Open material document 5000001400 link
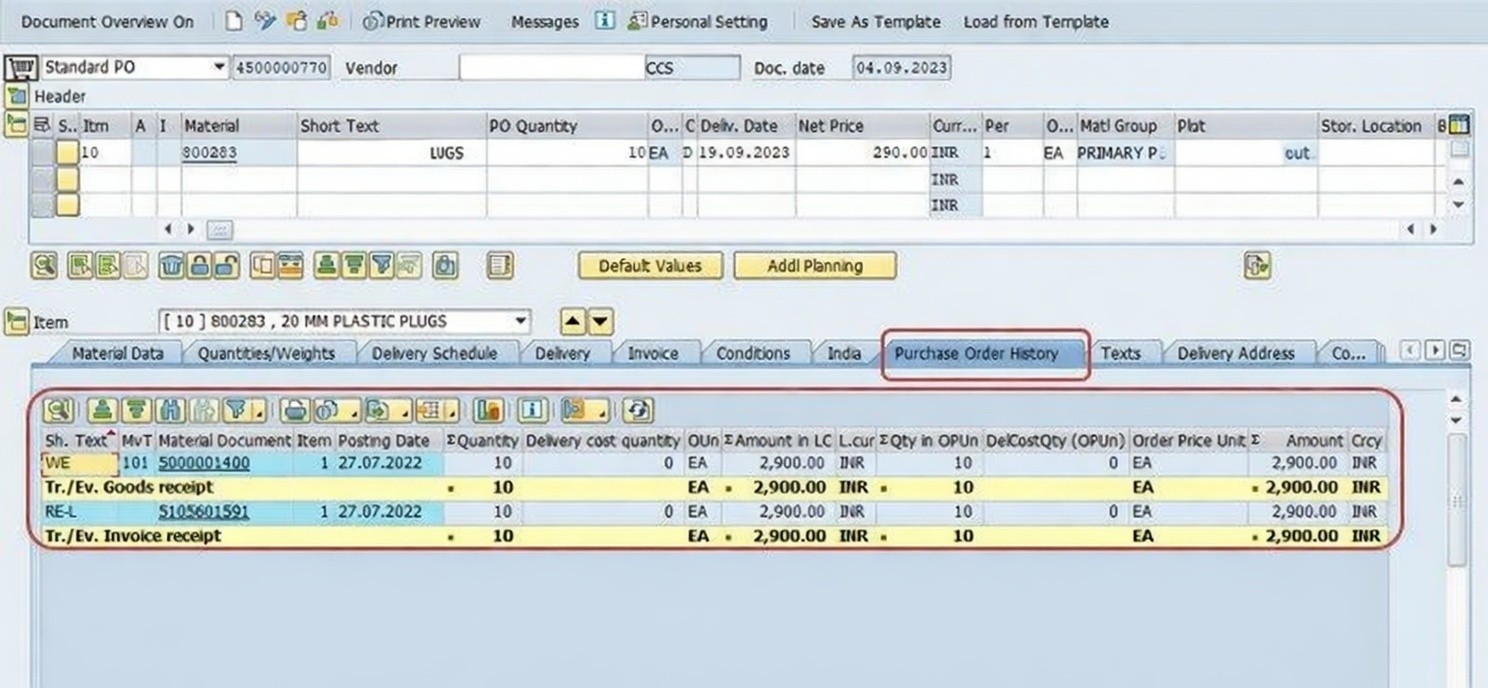This screenshot has height=688, width=1488. (205, 463)
